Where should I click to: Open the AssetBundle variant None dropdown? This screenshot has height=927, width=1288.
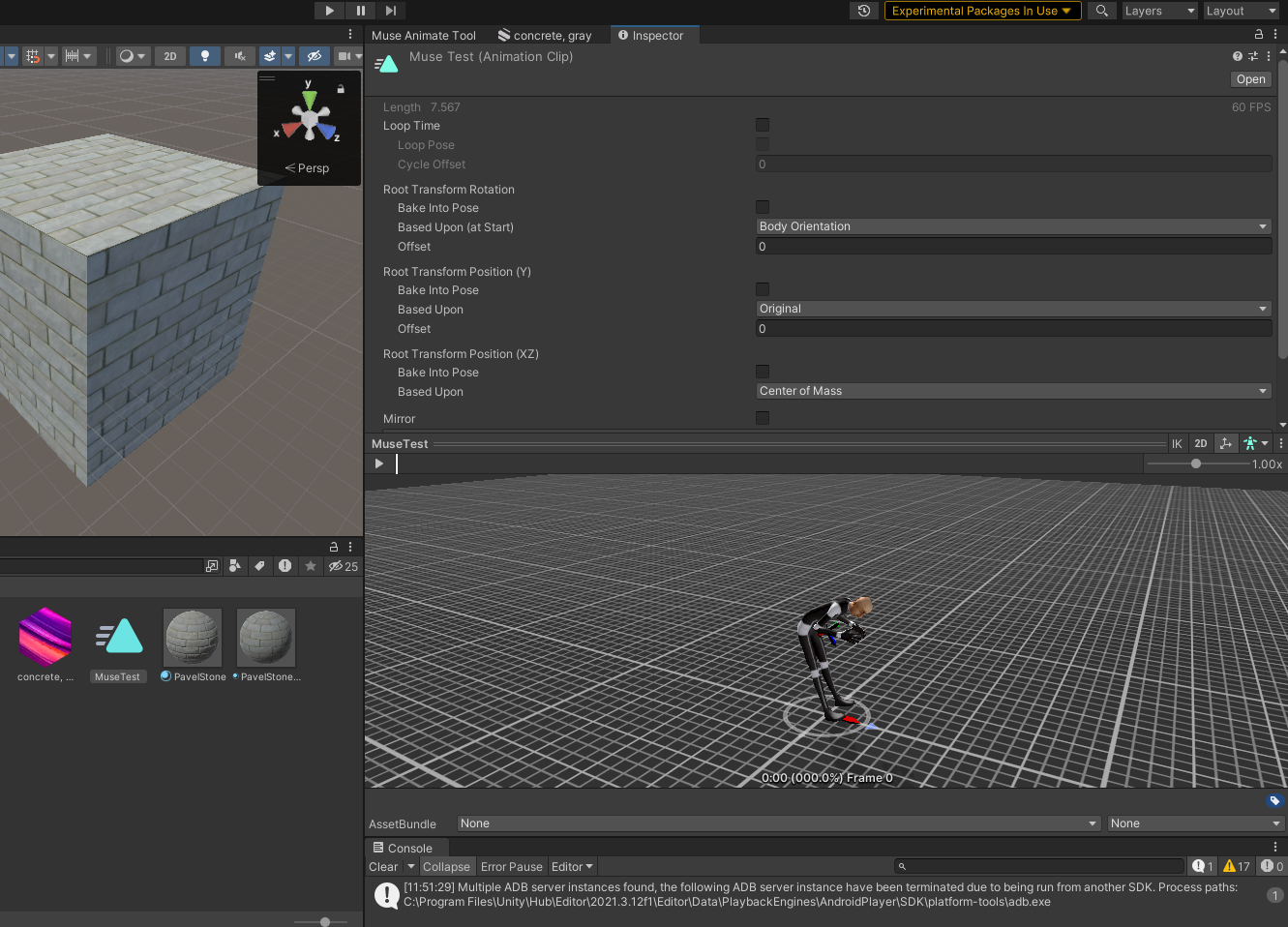(x=1196, y=823)
